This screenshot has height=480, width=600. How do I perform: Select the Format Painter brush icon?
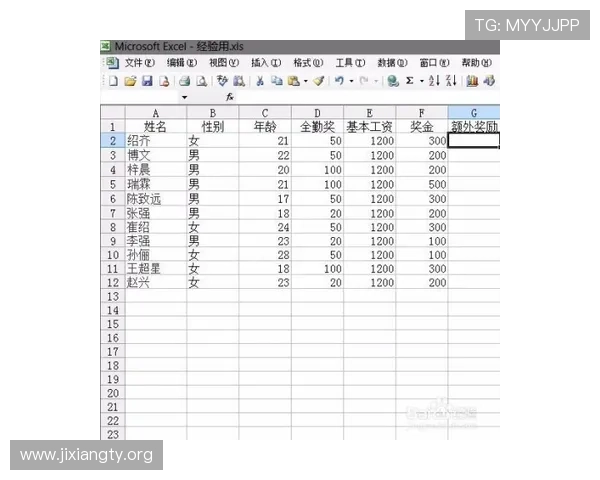pos(319,81)
